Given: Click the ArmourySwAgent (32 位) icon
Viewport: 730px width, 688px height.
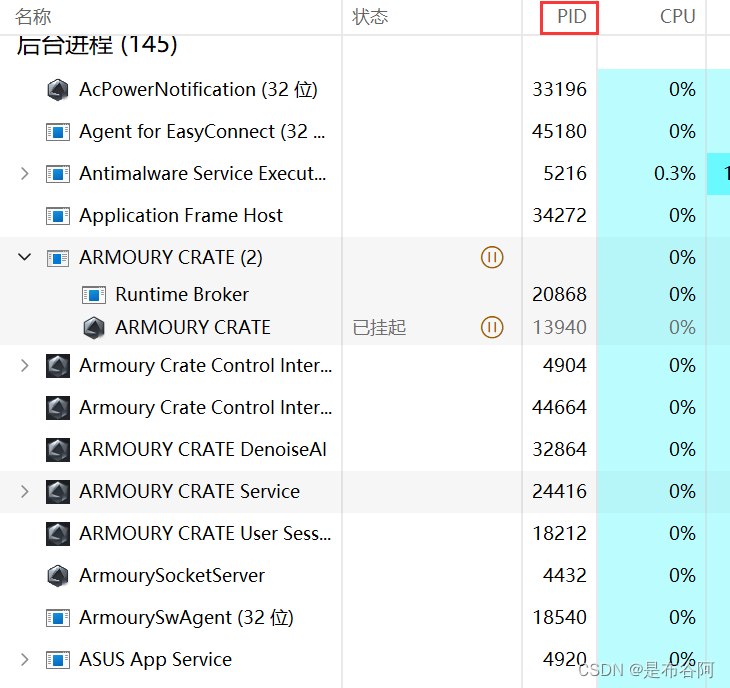Looking at the screenshot, I should click(58, 618).
